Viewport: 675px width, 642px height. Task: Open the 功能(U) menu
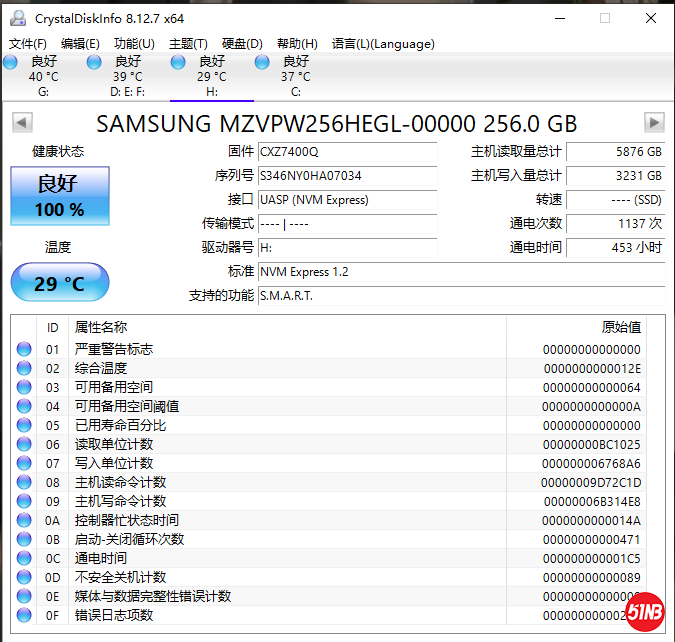click(x=134, y=44)
